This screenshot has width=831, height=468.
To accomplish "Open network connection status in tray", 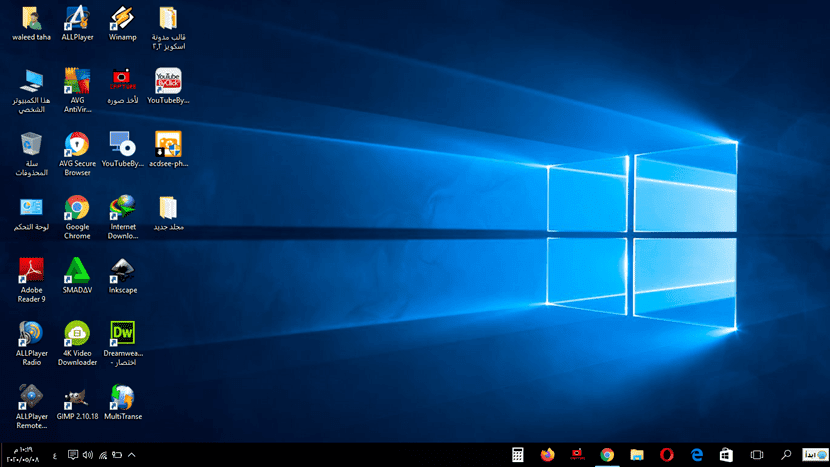I will click(x=103, y=455).
